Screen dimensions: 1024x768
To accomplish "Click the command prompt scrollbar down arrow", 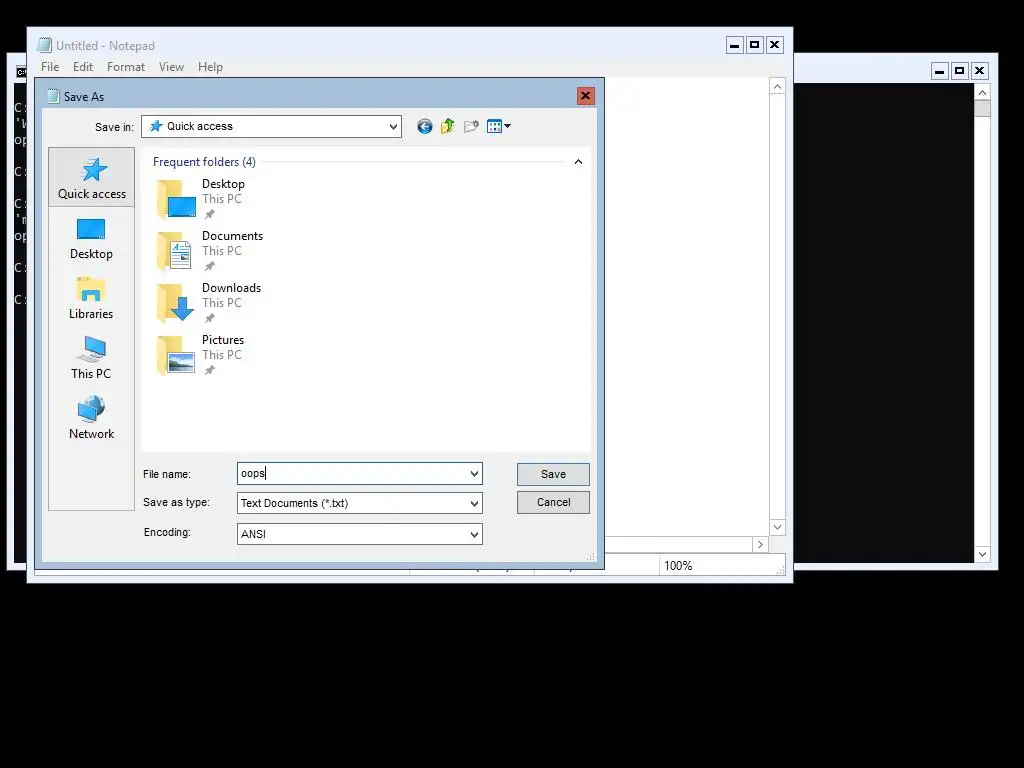I will coord(982,554).
